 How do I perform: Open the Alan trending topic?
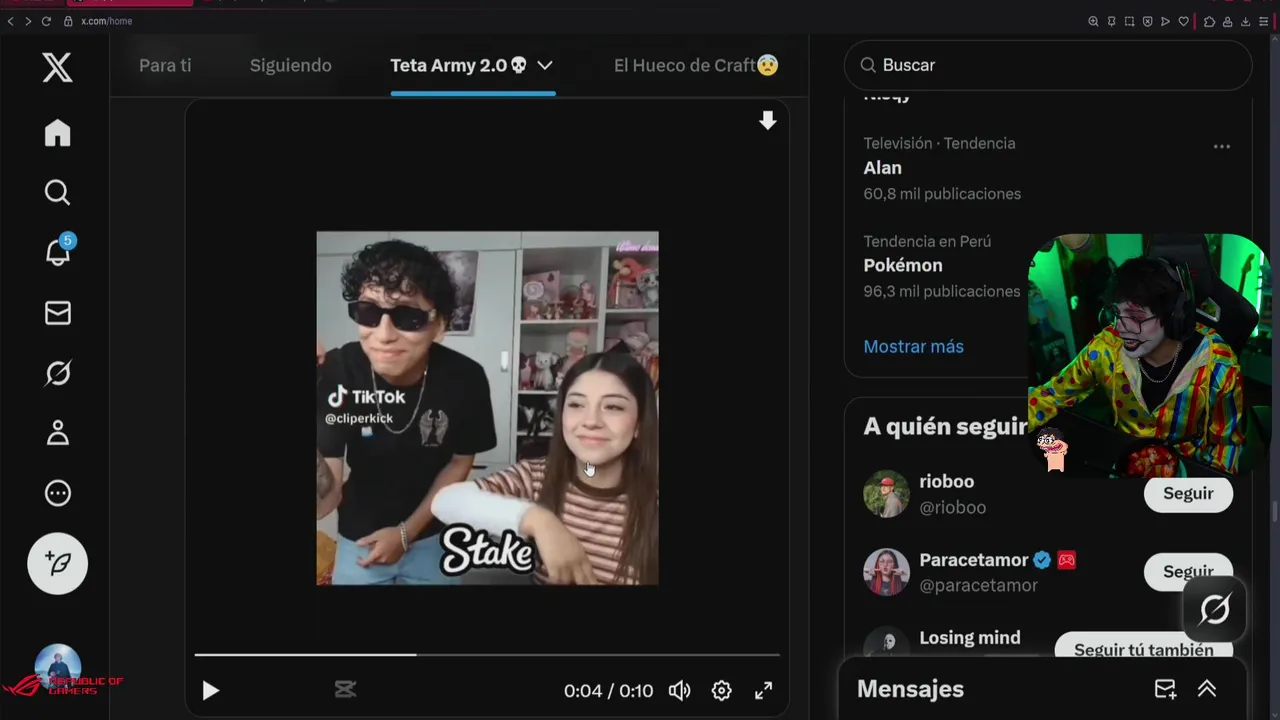pyautogui.click(x=882, y=168)
